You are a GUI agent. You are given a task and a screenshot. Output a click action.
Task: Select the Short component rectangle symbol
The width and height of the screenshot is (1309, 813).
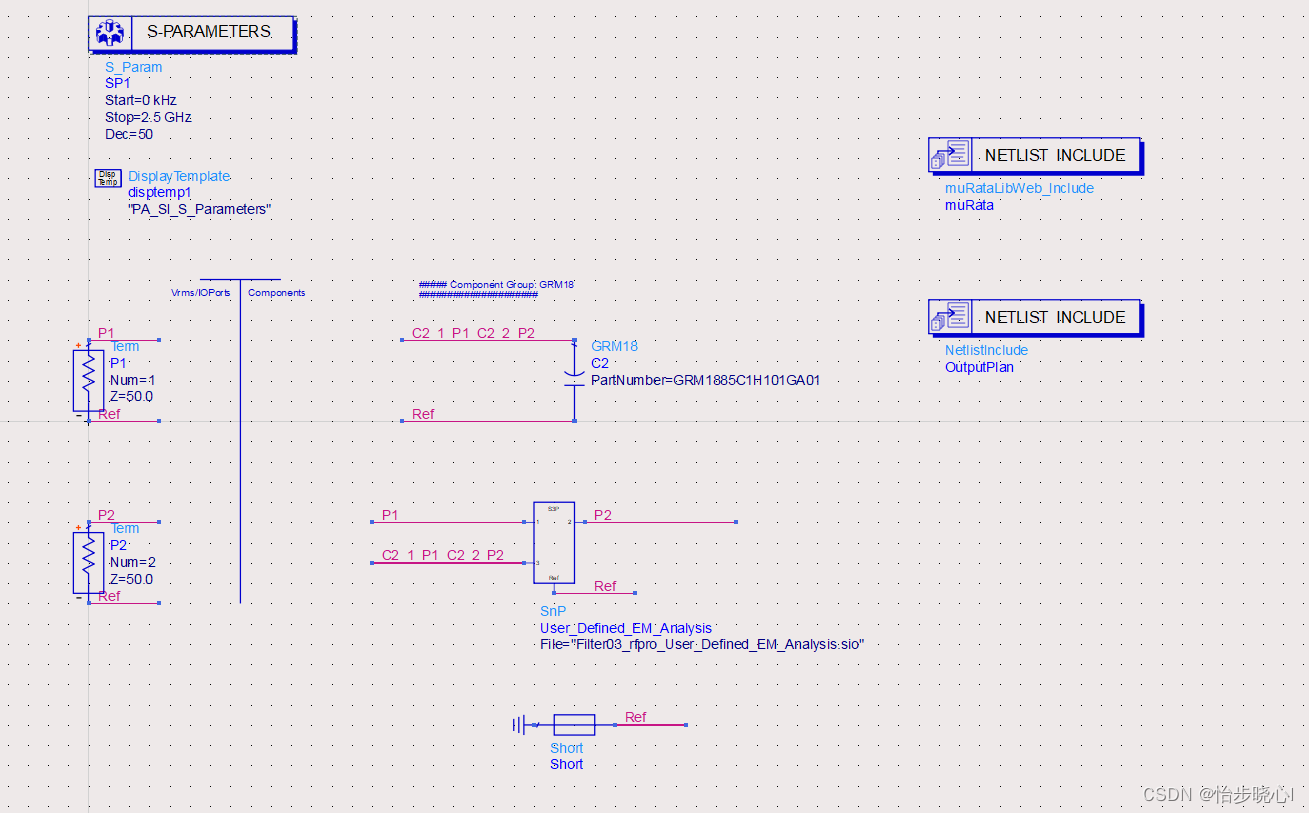pos(574,725)
